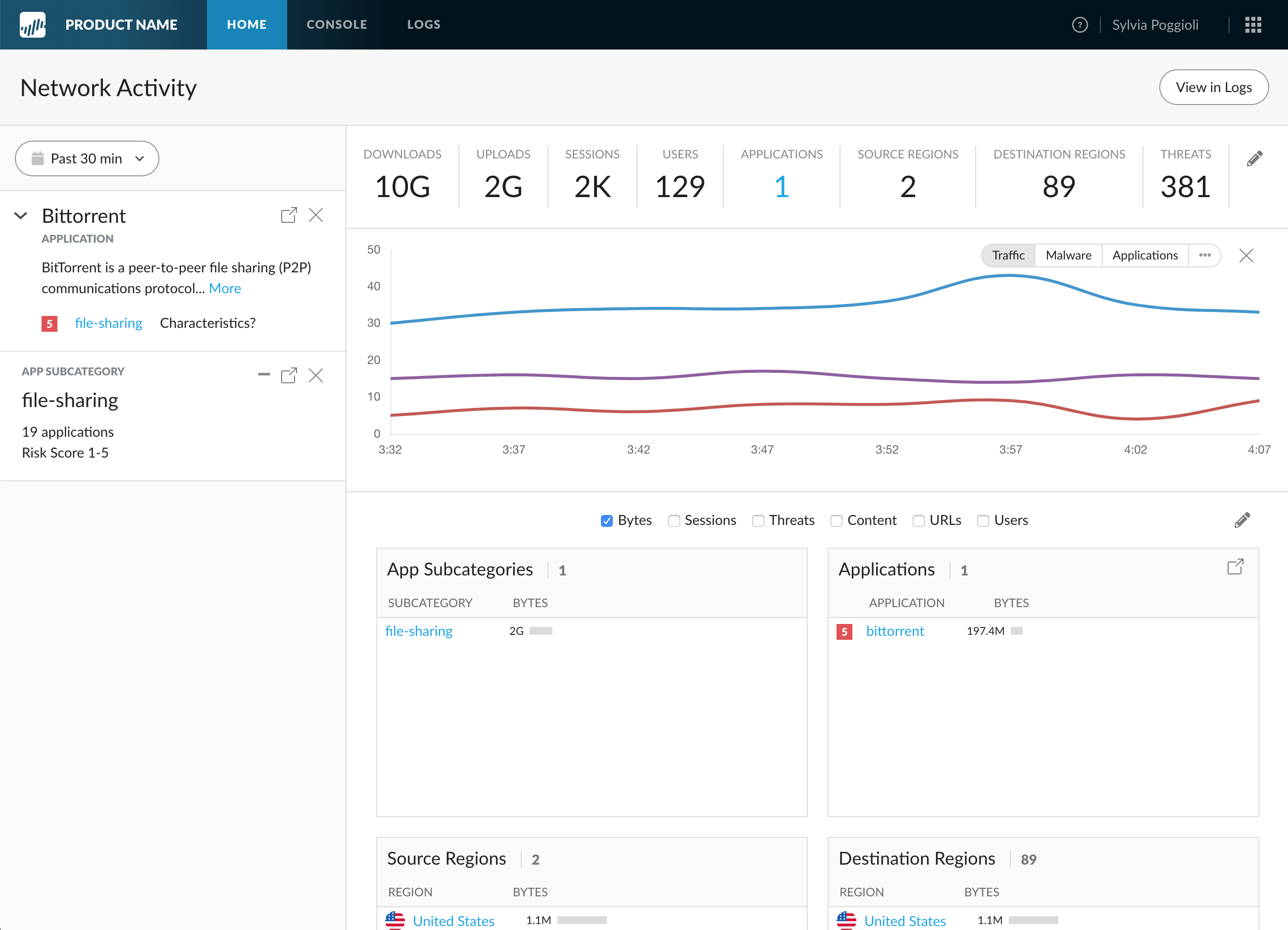Open the apps grid icon

[x=1253, y=25]
